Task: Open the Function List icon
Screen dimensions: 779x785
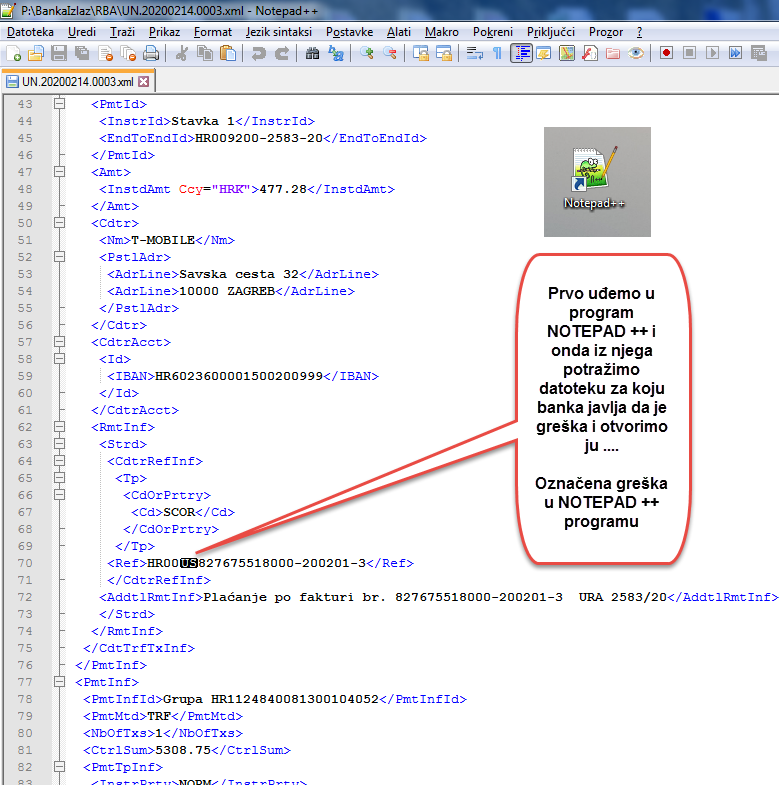Action: pyautogui.click(x=590, y=53)
